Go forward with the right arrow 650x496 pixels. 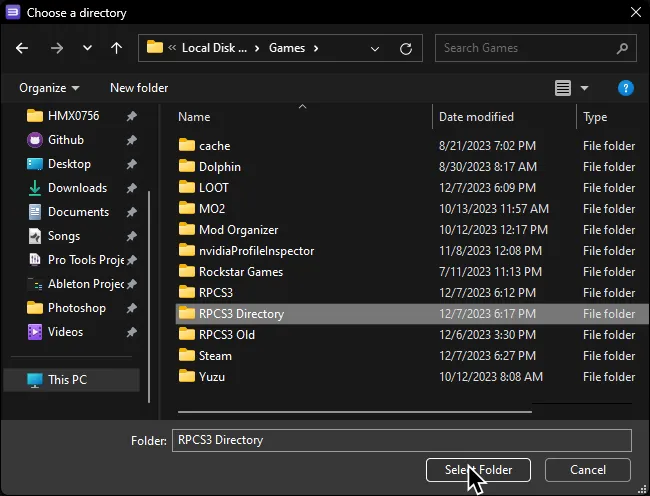coord(57,48)
